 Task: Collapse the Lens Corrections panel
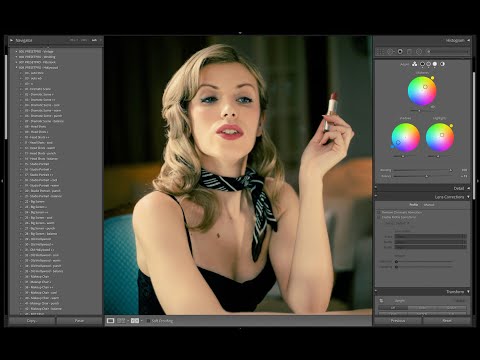pyautogui.click(x=468, y=197)
